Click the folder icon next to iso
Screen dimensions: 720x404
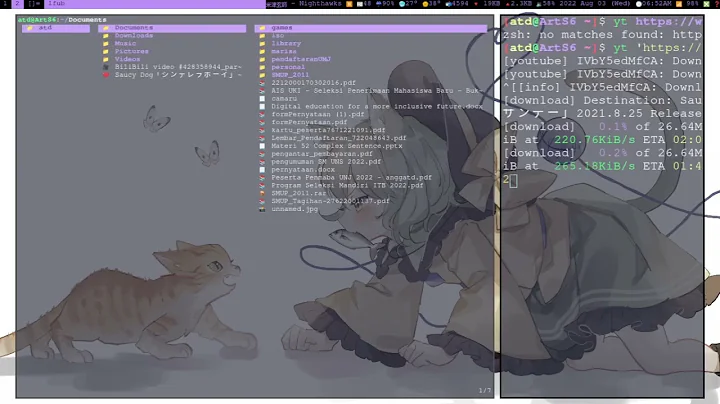(262, 36)
